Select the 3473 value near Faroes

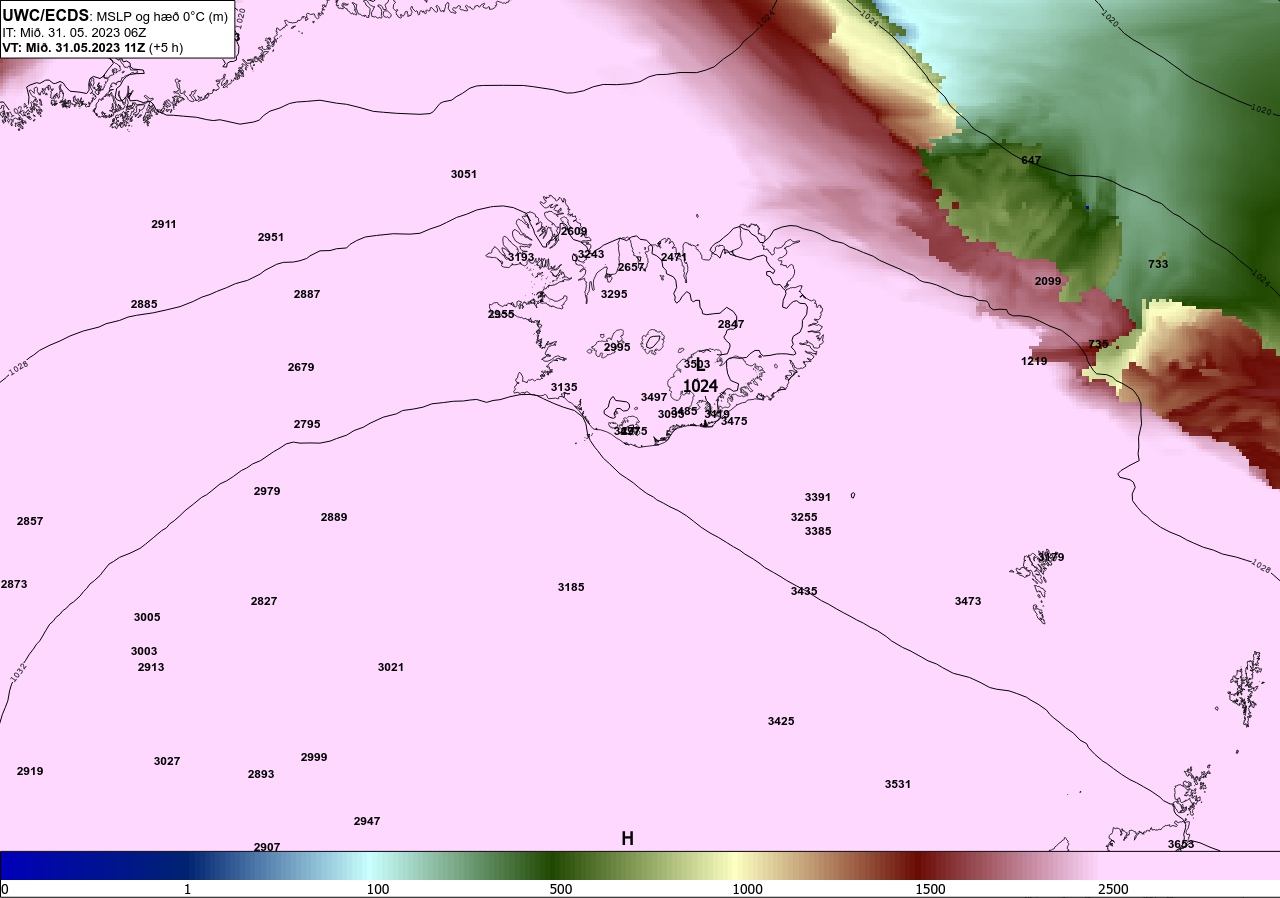pyautogui.click(x=968, y=601)
